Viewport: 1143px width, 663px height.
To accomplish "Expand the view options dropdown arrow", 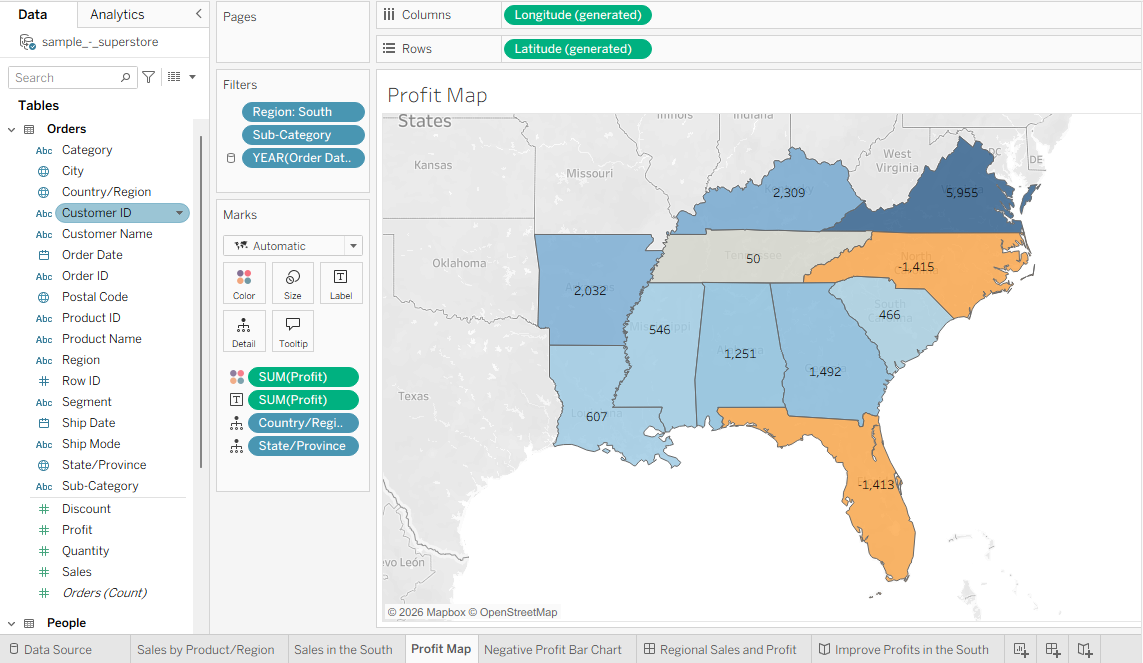I will pyautogui.click(x=192, y=76).
